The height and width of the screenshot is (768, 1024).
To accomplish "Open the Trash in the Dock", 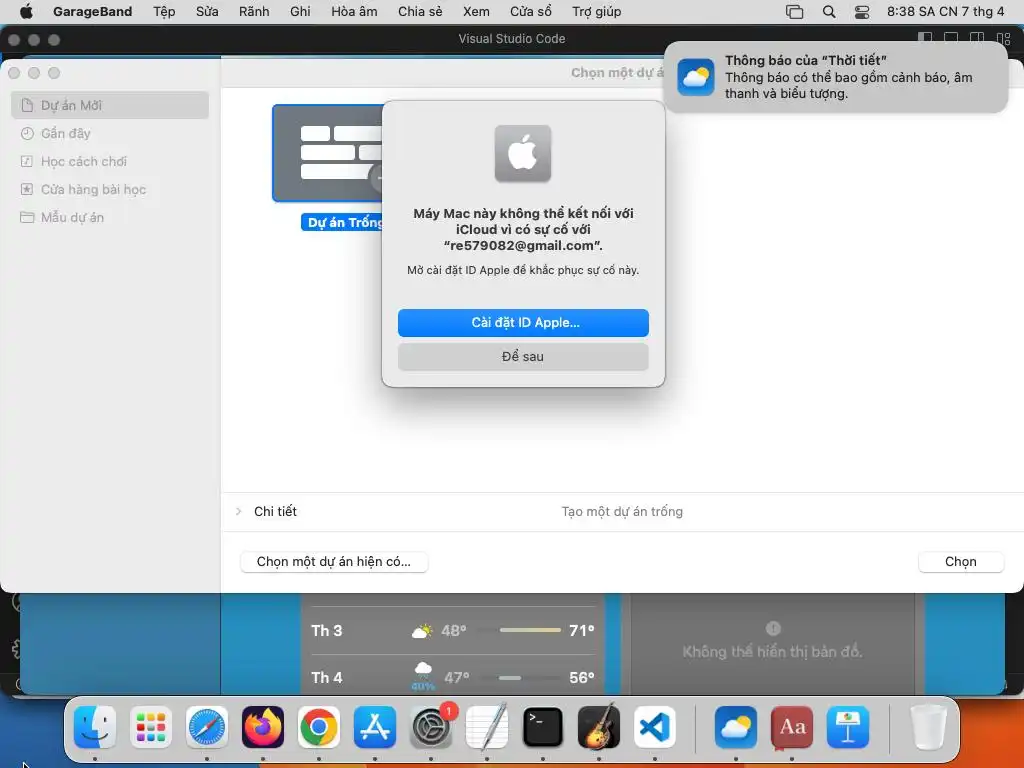I will [x=928, y=727].
